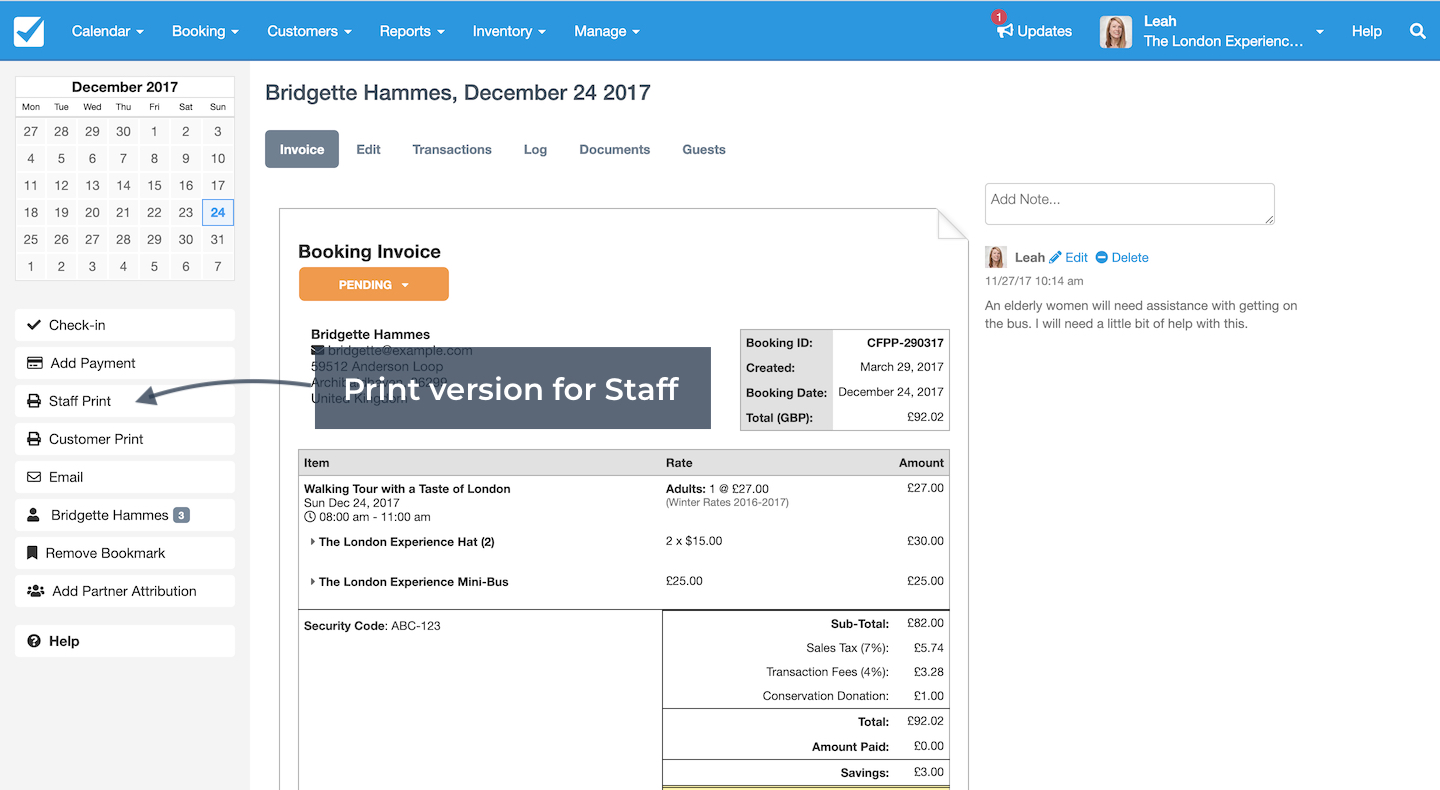Click the Email button
The image size is (1440, 790).
tap(125, 477)
